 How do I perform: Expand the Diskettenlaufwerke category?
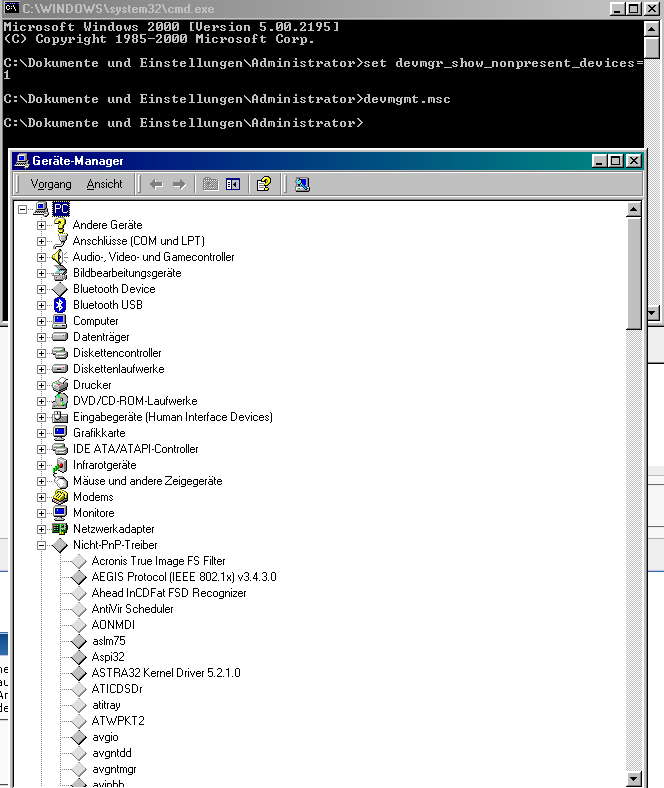(x=42, y=369)
